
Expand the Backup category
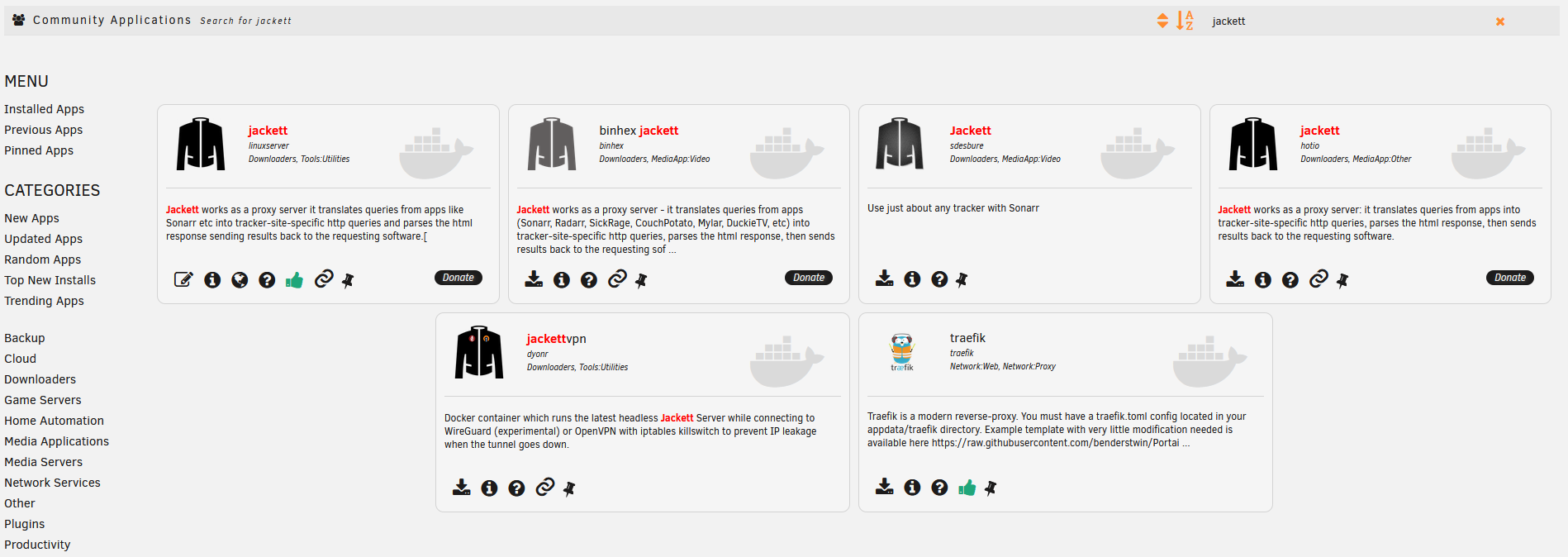(25, 338)
